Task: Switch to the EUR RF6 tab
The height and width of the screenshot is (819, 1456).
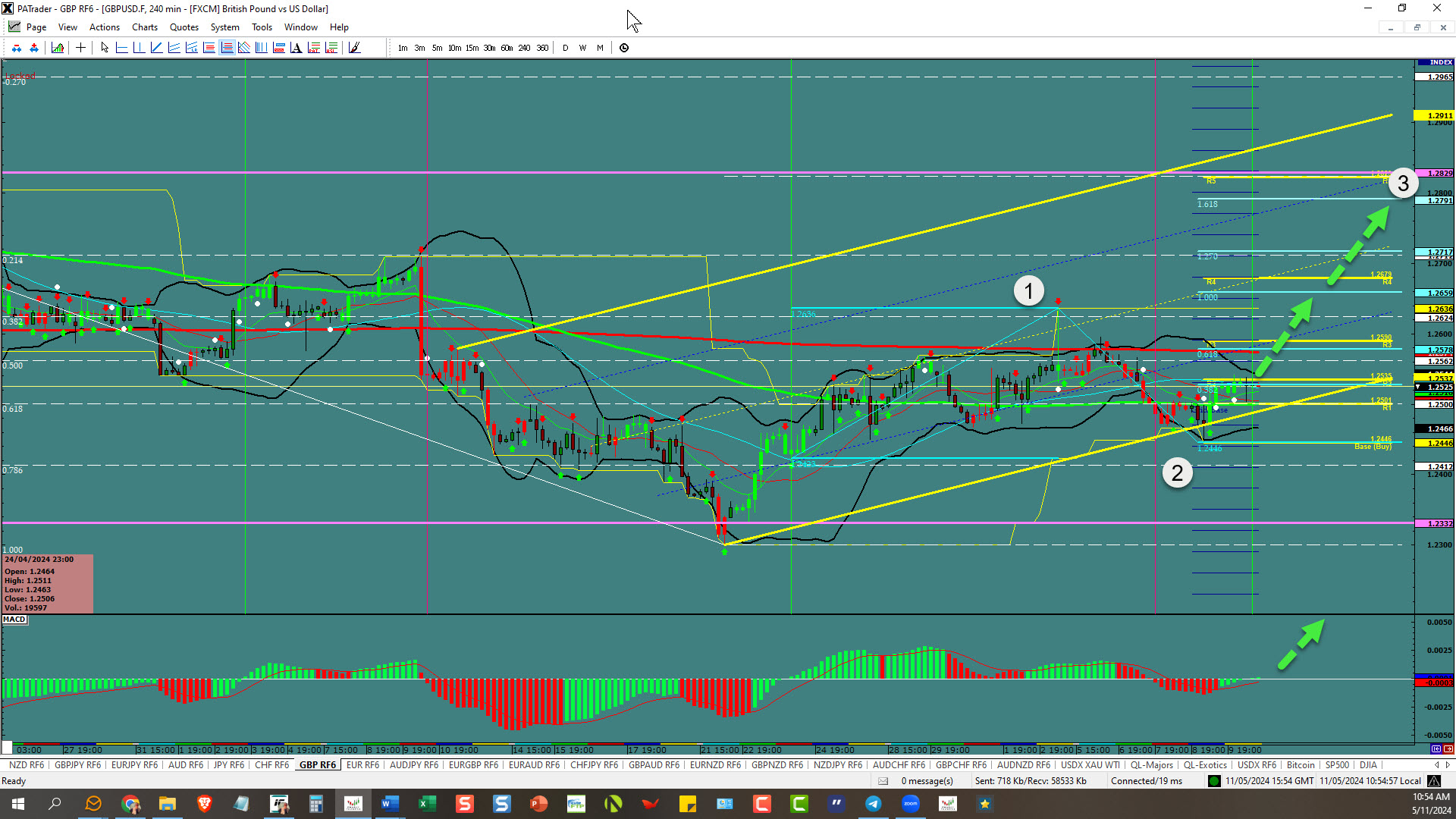Action: tap(362, 765)
